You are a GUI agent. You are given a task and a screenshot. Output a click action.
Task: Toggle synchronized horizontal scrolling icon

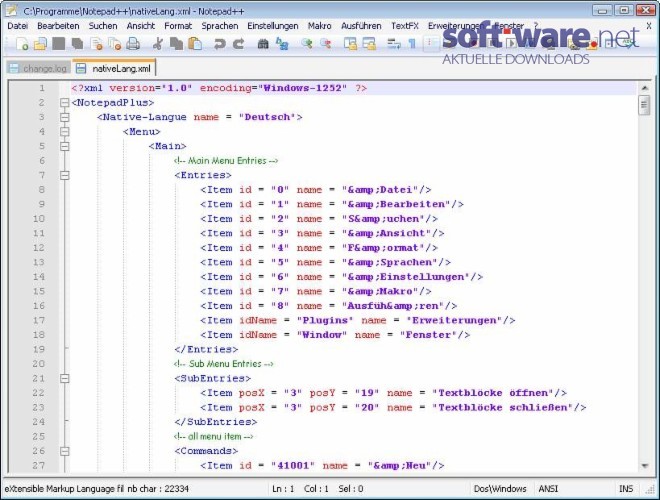[x=369, y=44]
